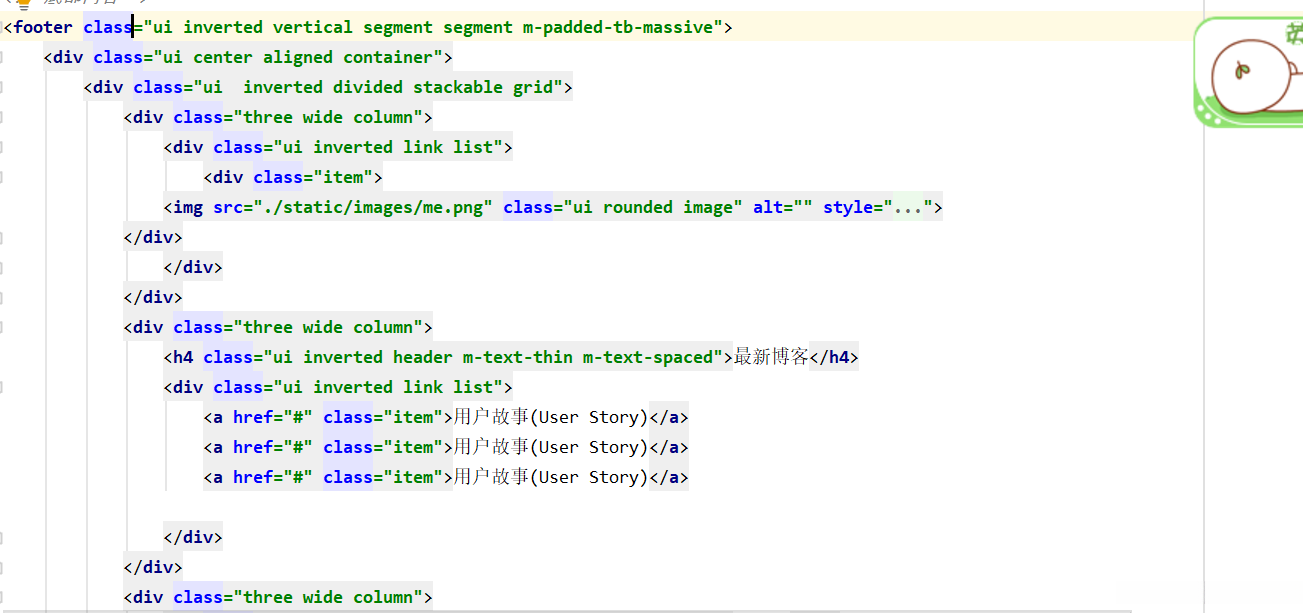Click the "ui rounded image" class value
The image size is (1303, 613).
point(653,207)
